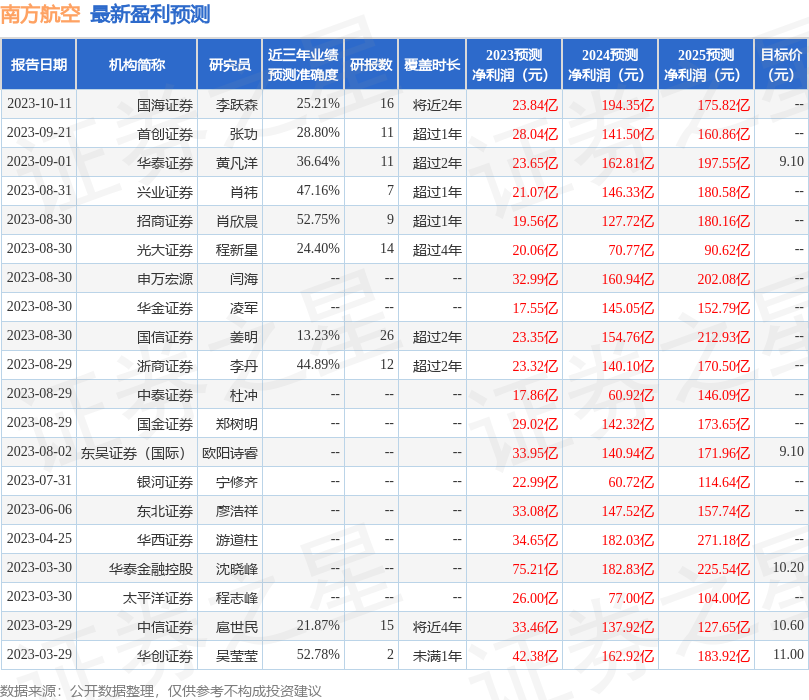The image size is (809, 700).
Task: Click researcher name 黄凡洋
Action: click(237, 163)
